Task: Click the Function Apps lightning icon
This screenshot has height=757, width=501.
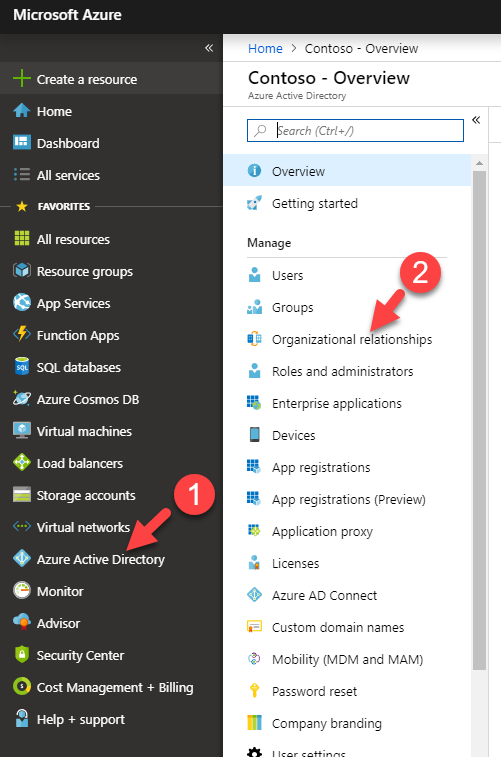Action: point(22,335)
